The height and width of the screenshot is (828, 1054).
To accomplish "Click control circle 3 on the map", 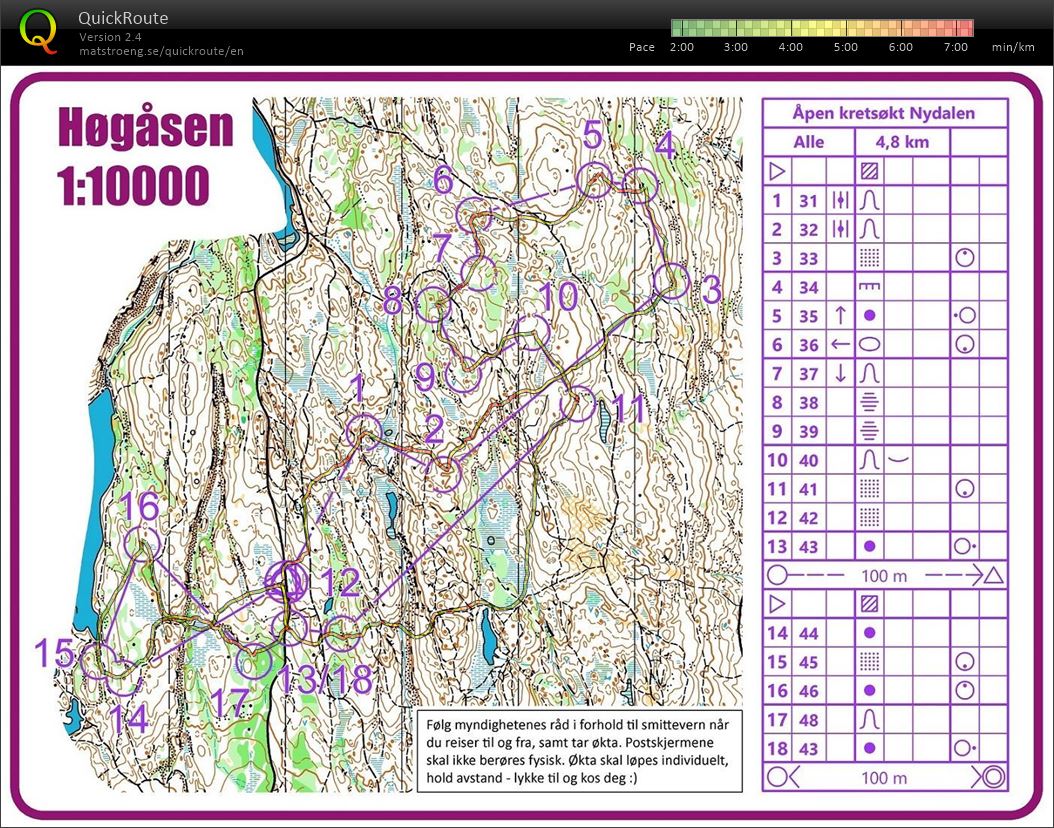I will (672, 281).
